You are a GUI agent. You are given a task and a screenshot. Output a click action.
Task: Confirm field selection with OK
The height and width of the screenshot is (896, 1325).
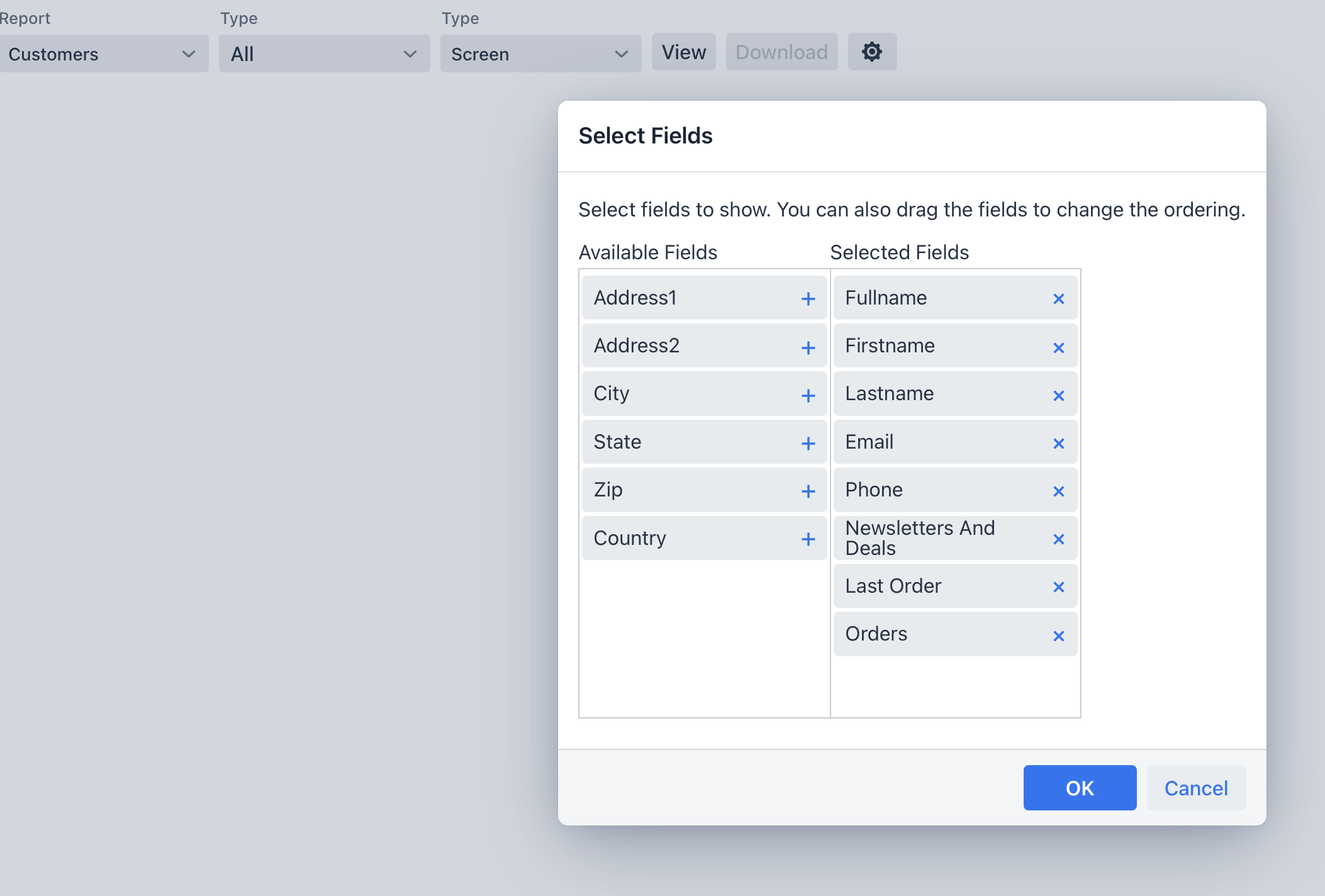(x=1080, y=788)
